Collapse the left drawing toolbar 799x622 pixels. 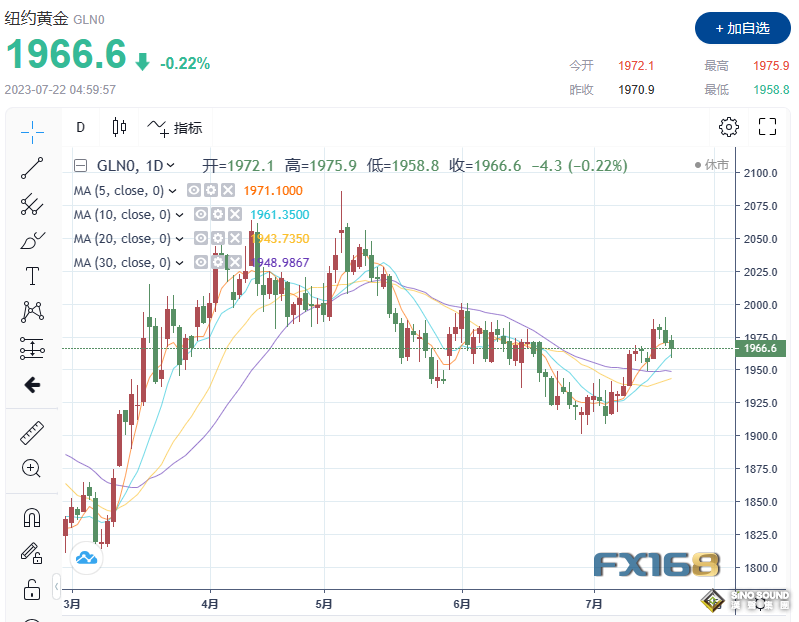pos(56,586)
